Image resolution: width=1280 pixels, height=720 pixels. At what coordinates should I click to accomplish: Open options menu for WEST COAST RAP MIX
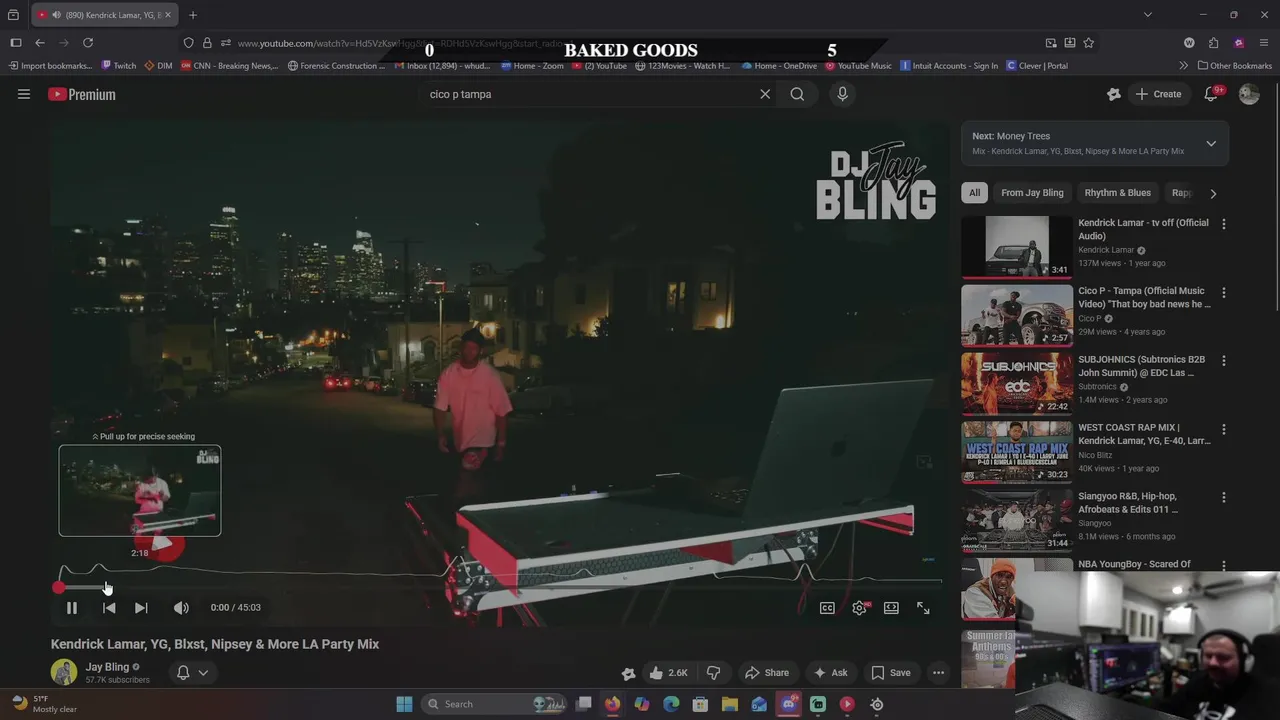(1223, 429)
